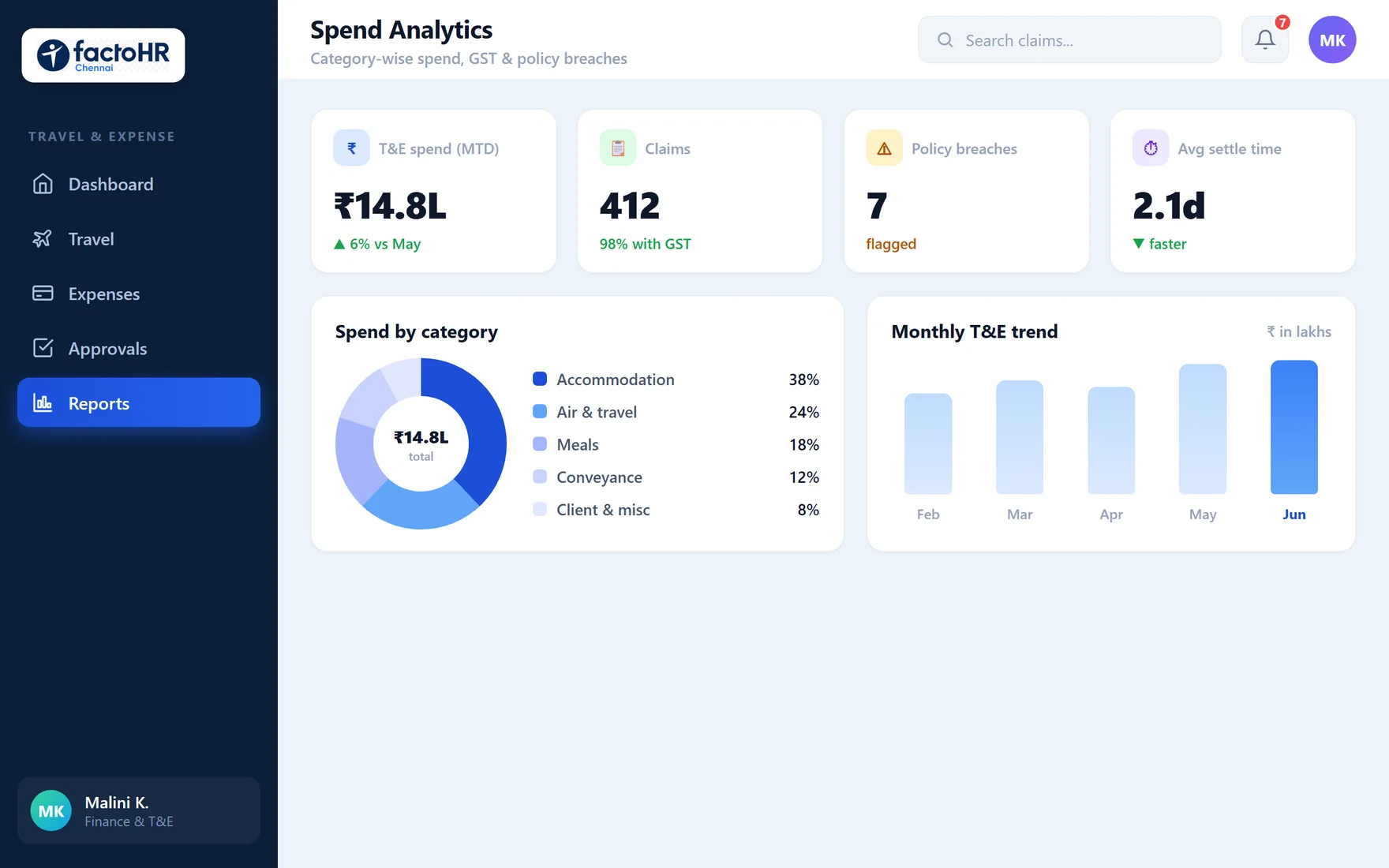Click the Air & travel legend swatch
Viewport: 1389px width, 868px height.
pos(540,411)
